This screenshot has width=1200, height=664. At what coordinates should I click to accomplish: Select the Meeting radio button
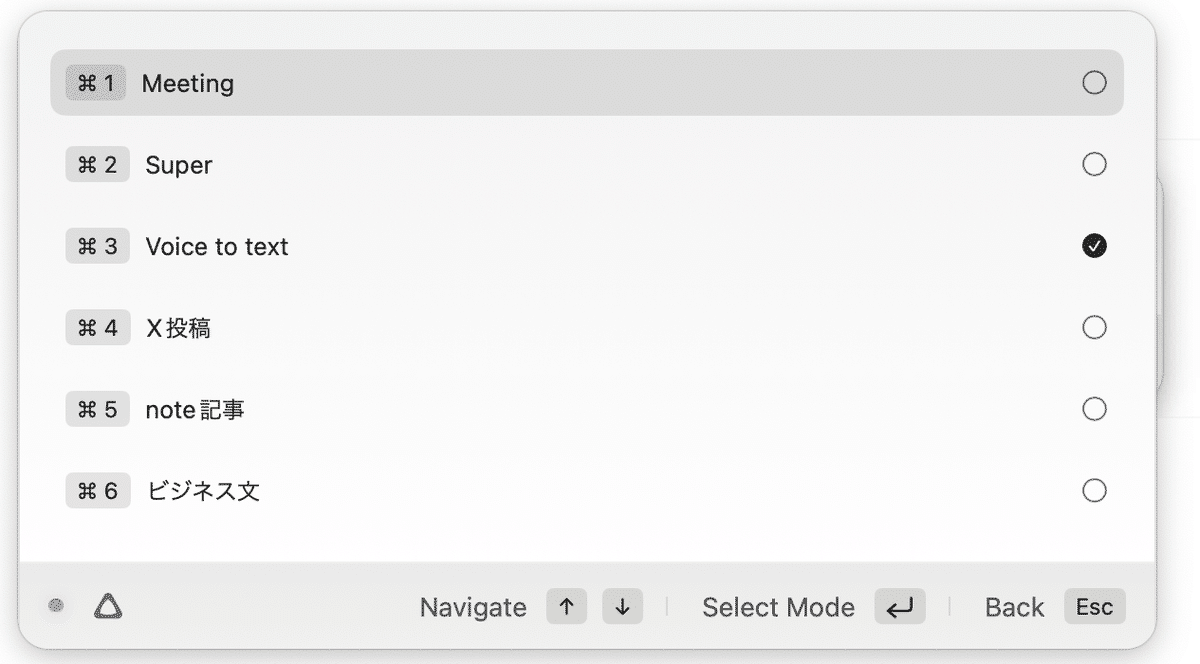pos(1094,83)
